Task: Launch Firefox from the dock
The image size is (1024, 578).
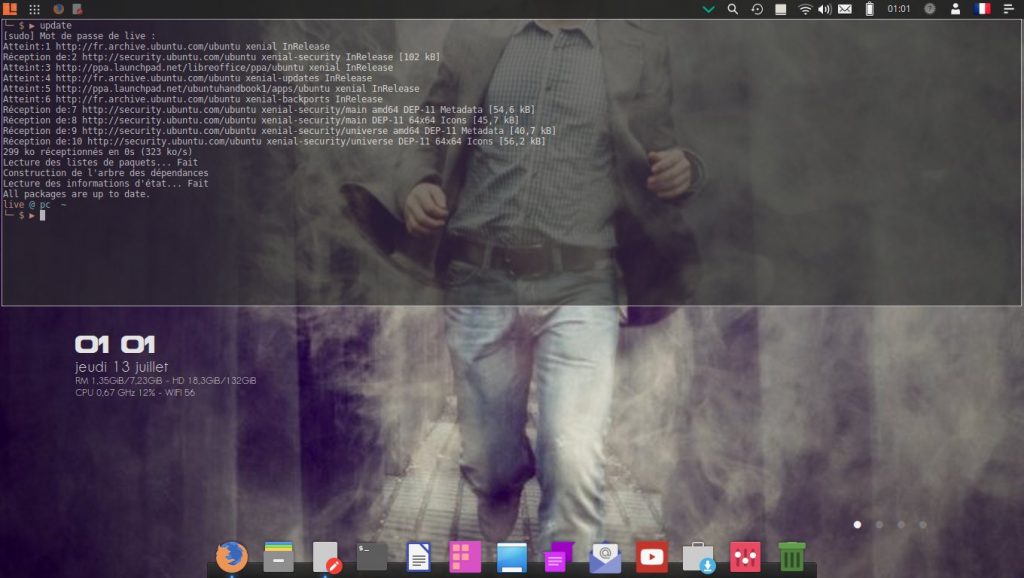Action: coord(232,555)
